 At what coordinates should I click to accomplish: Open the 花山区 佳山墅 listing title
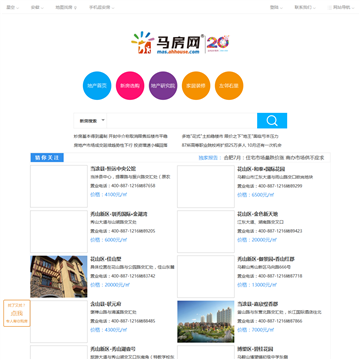106,259
